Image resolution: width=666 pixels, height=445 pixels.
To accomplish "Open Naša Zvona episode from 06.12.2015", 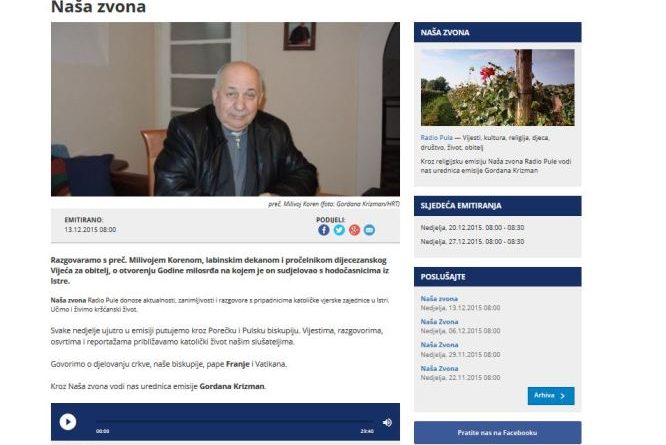I will point(439,322).
